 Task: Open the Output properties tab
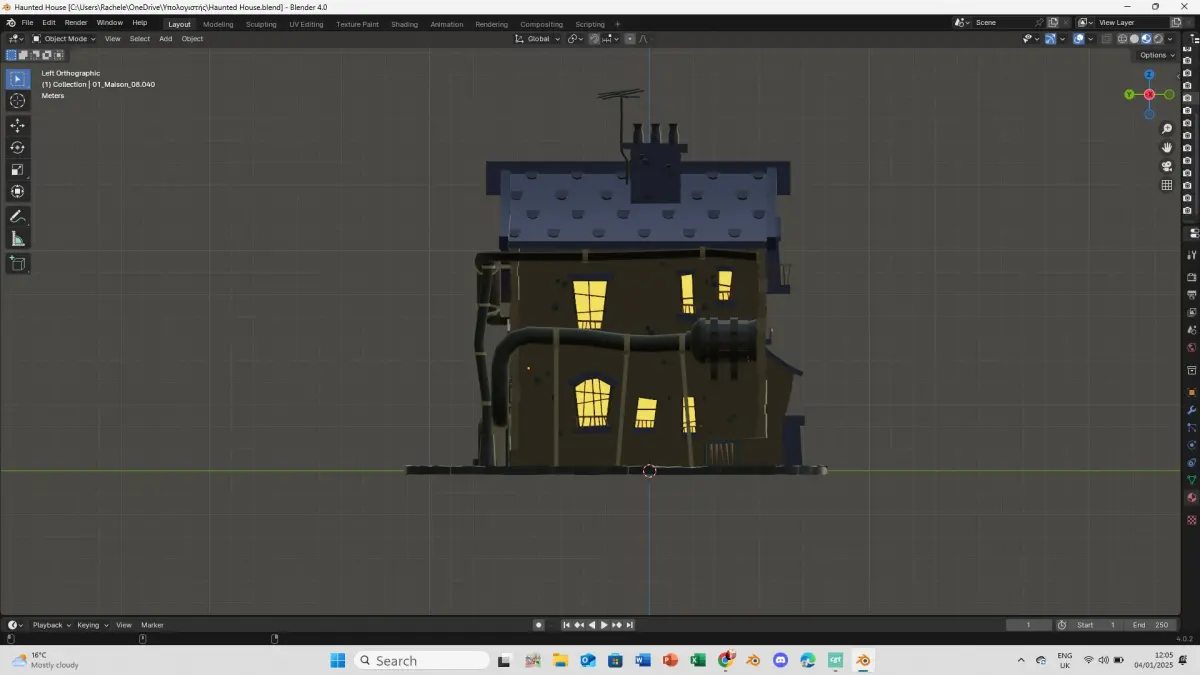coord(1191,295)
